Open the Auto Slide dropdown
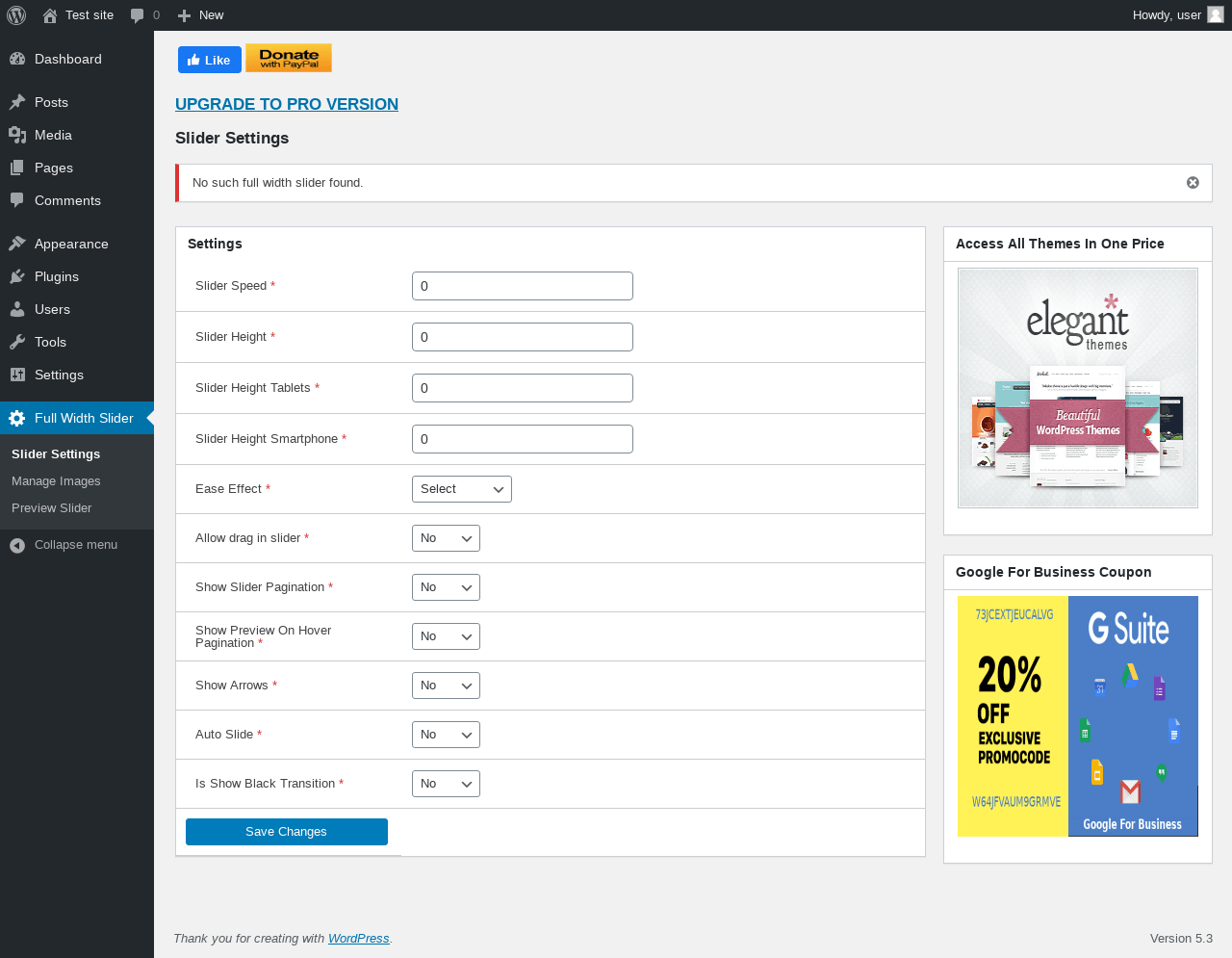 [446, 735]
